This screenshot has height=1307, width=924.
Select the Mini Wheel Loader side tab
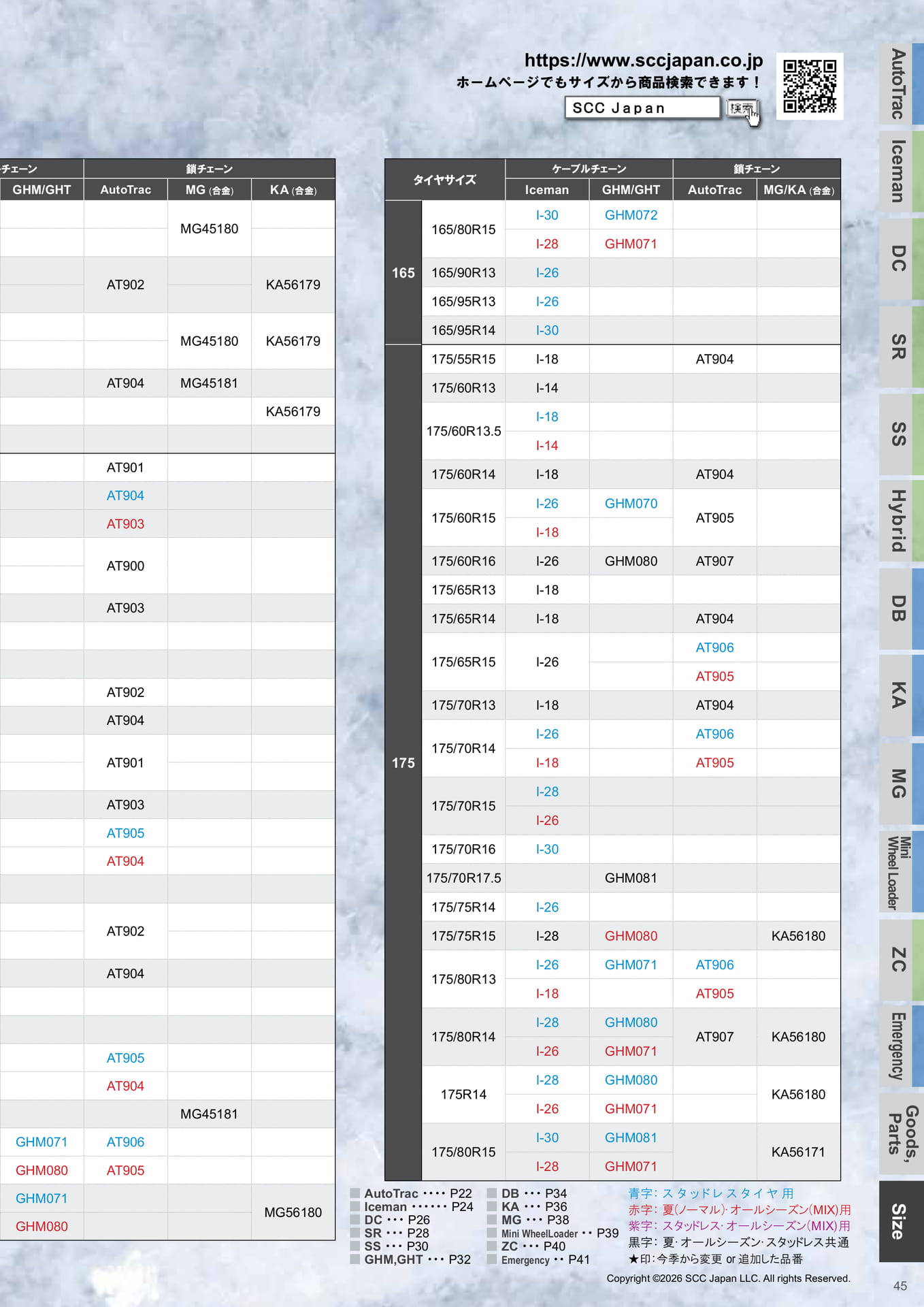pos(901,872)
